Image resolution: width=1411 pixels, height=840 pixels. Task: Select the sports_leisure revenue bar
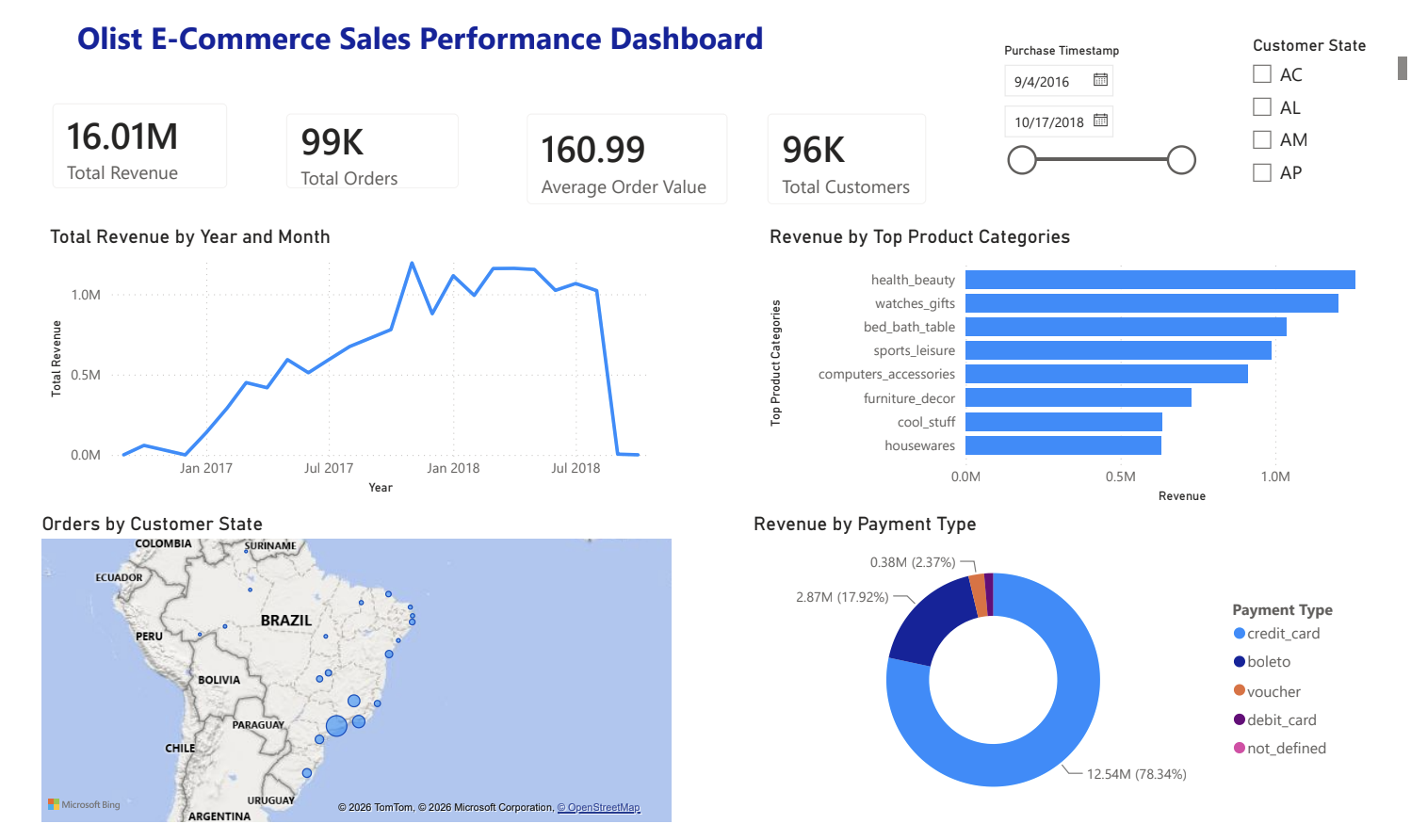[x=1118, y=350]
